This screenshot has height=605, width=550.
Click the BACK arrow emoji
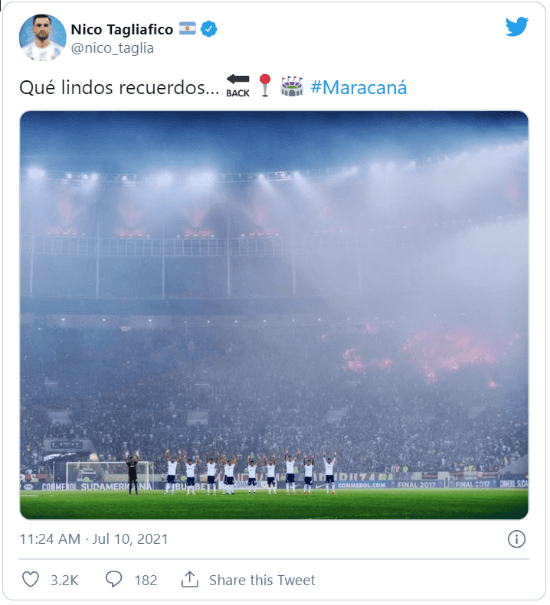[x=238, y=86]
